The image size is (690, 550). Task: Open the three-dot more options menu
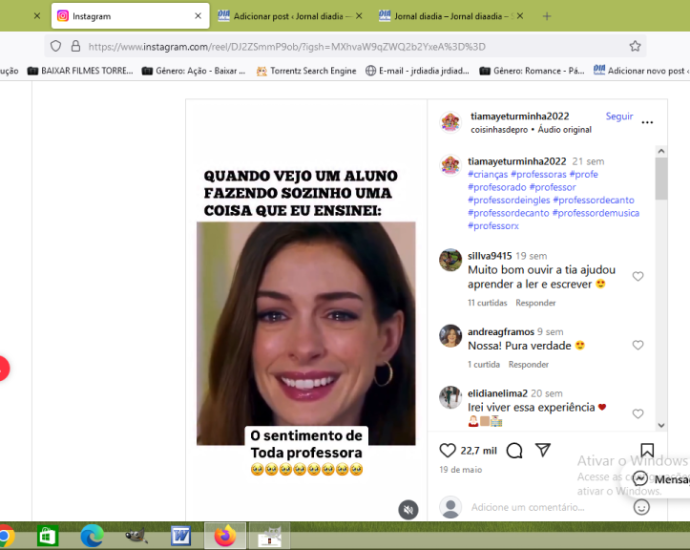(647, 122)
